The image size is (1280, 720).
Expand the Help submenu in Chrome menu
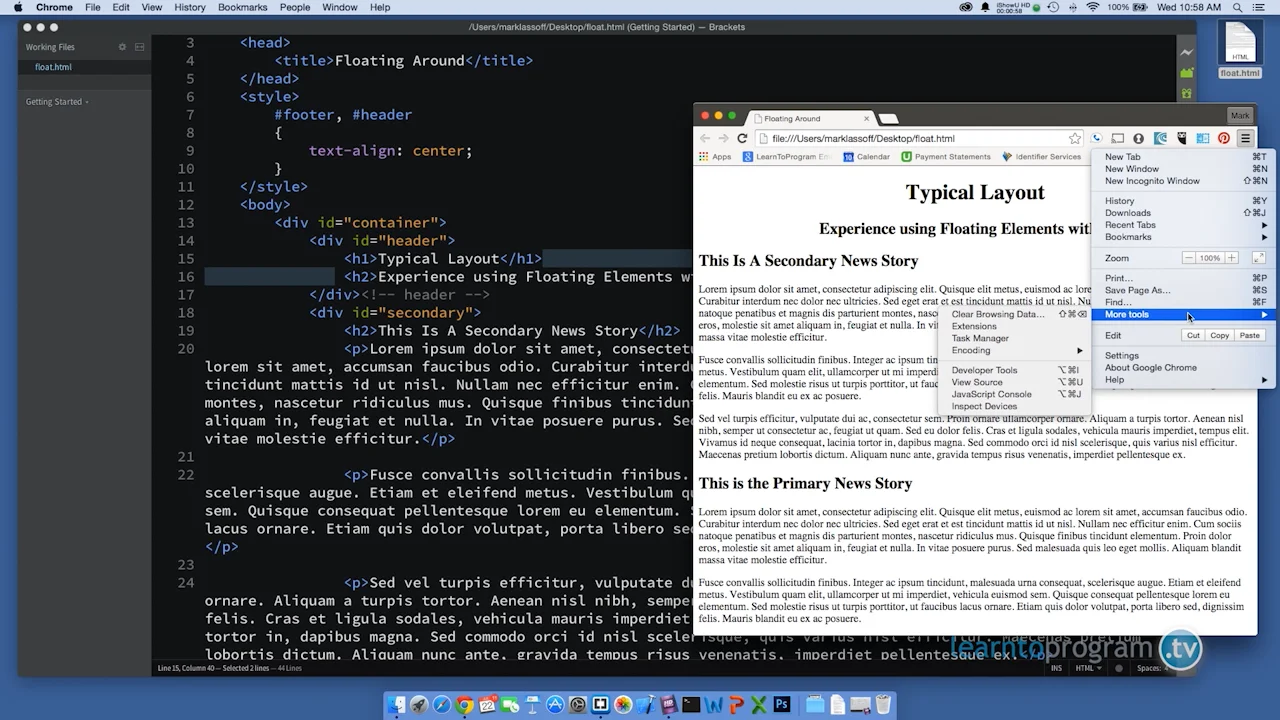1186,380
